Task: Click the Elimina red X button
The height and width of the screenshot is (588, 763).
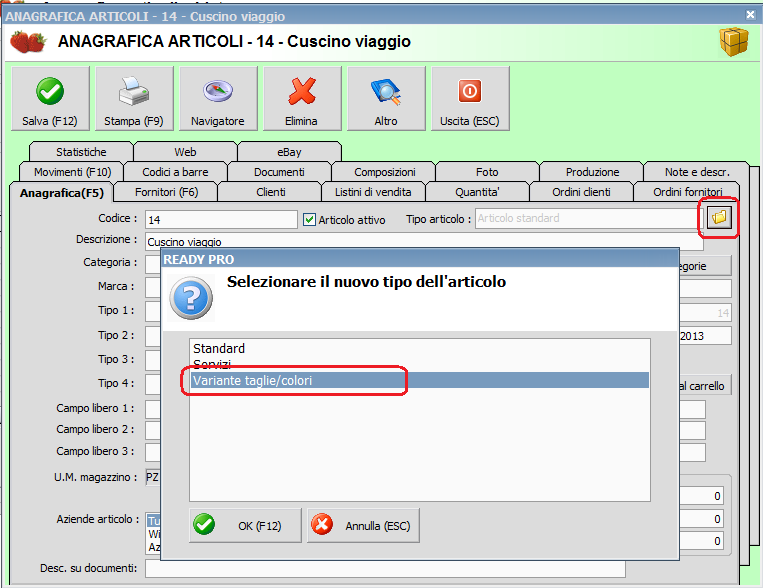Action: tap(302, 99)
